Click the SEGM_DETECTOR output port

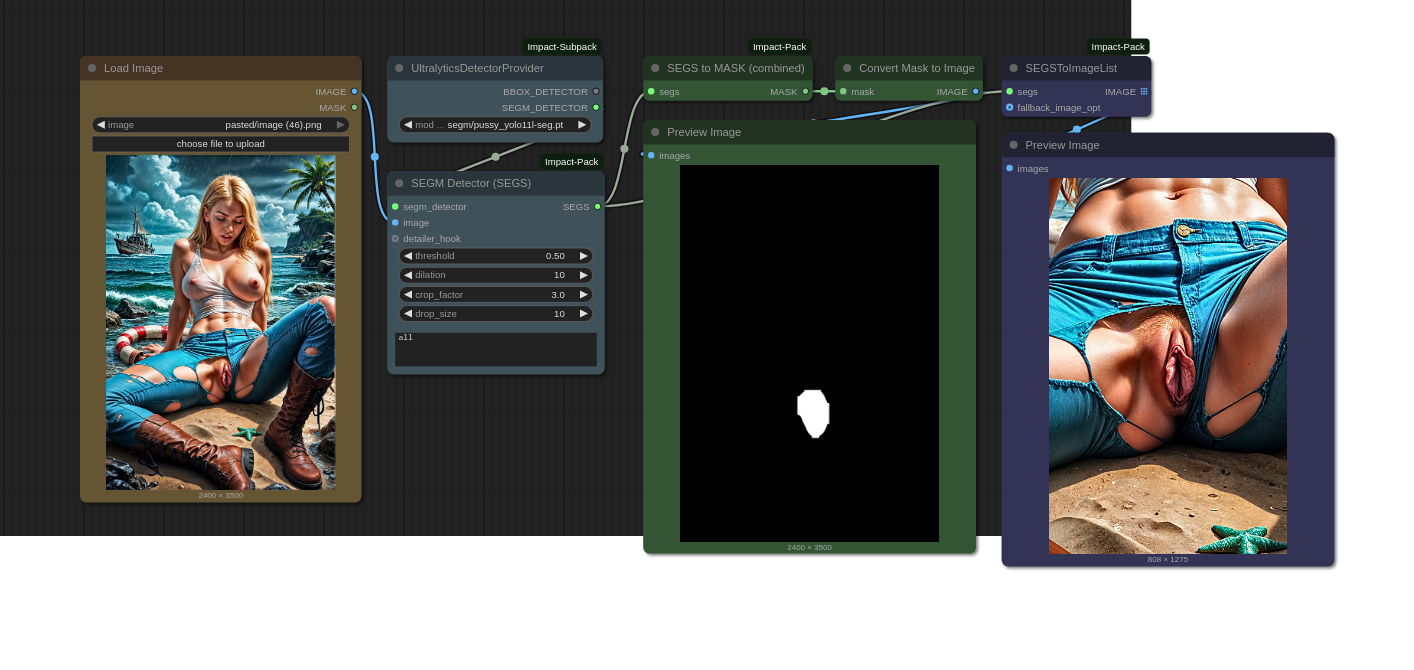(596, 107)
